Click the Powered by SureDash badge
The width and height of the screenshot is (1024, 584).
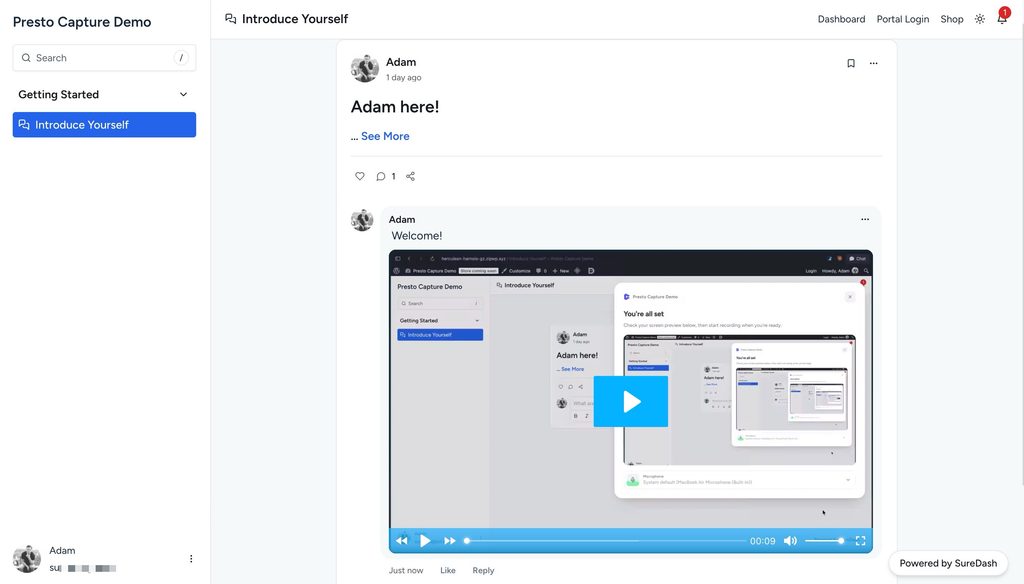(948, 563)
